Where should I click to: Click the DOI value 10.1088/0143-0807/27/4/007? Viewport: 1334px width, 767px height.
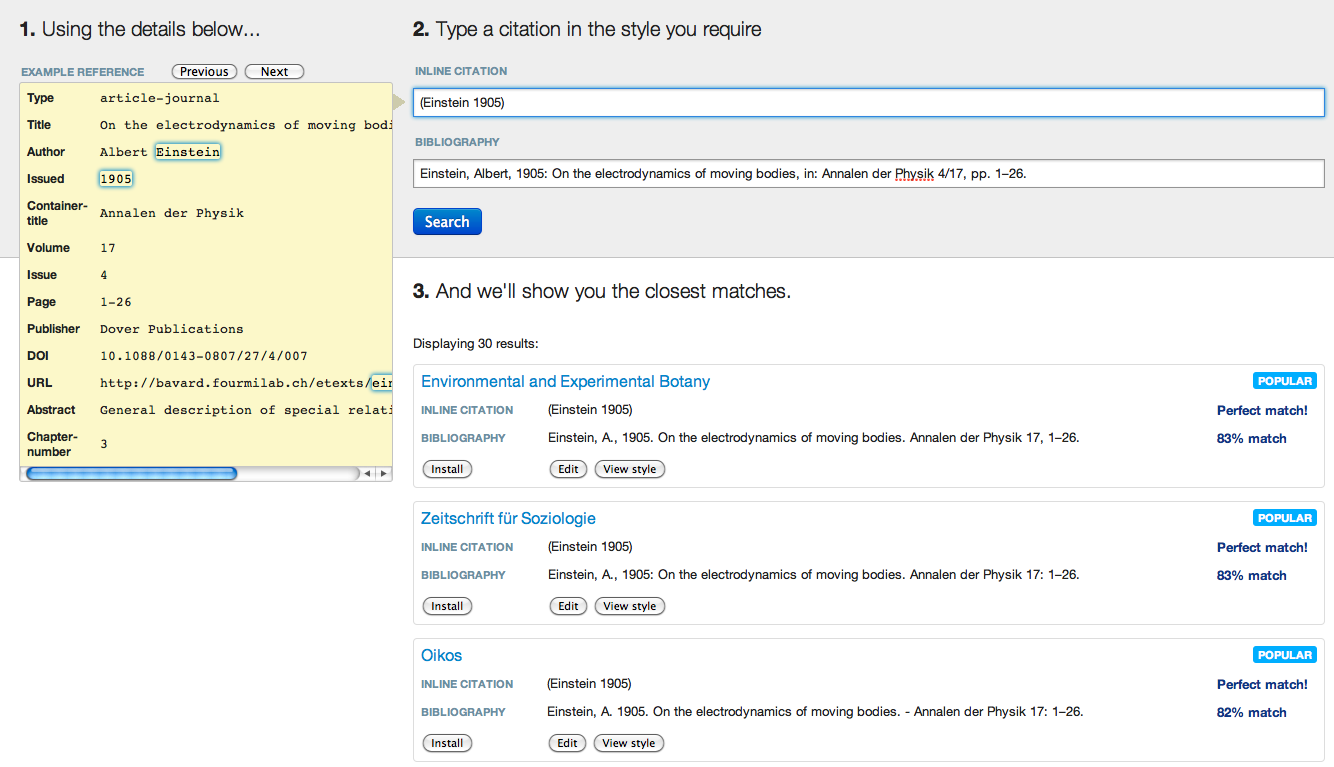pos(204,356)
